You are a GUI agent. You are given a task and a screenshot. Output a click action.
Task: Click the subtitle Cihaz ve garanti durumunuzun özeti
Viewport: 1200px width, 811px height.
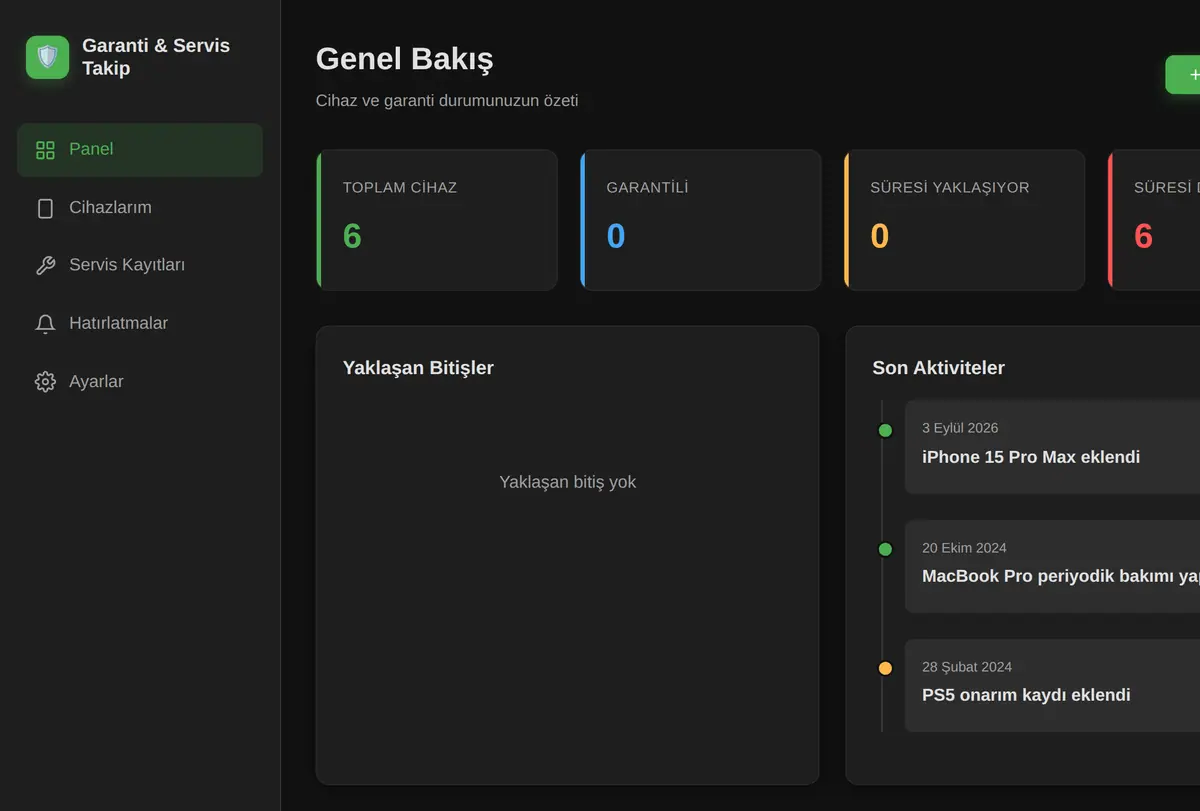[447, 101]
